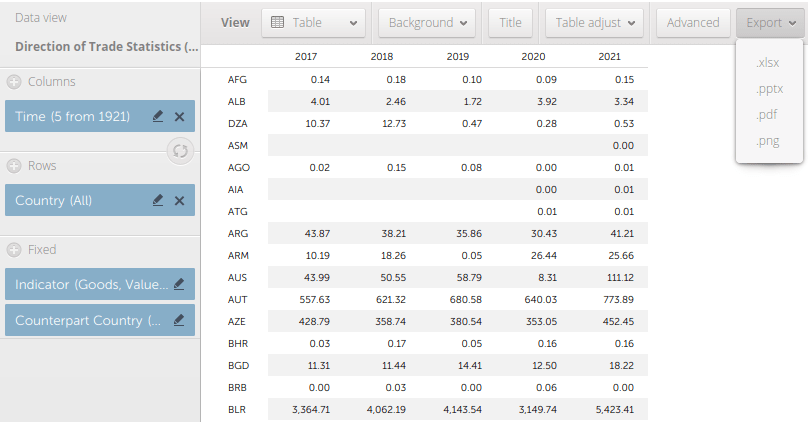Select the .png export option

pos(767,141)
